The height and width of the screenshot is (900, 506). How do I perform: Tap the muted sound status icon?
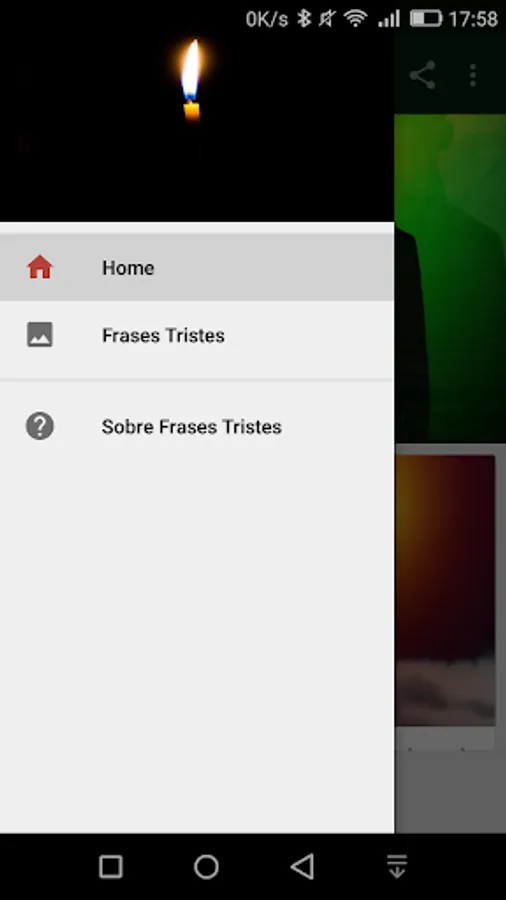tap(327, 19)
